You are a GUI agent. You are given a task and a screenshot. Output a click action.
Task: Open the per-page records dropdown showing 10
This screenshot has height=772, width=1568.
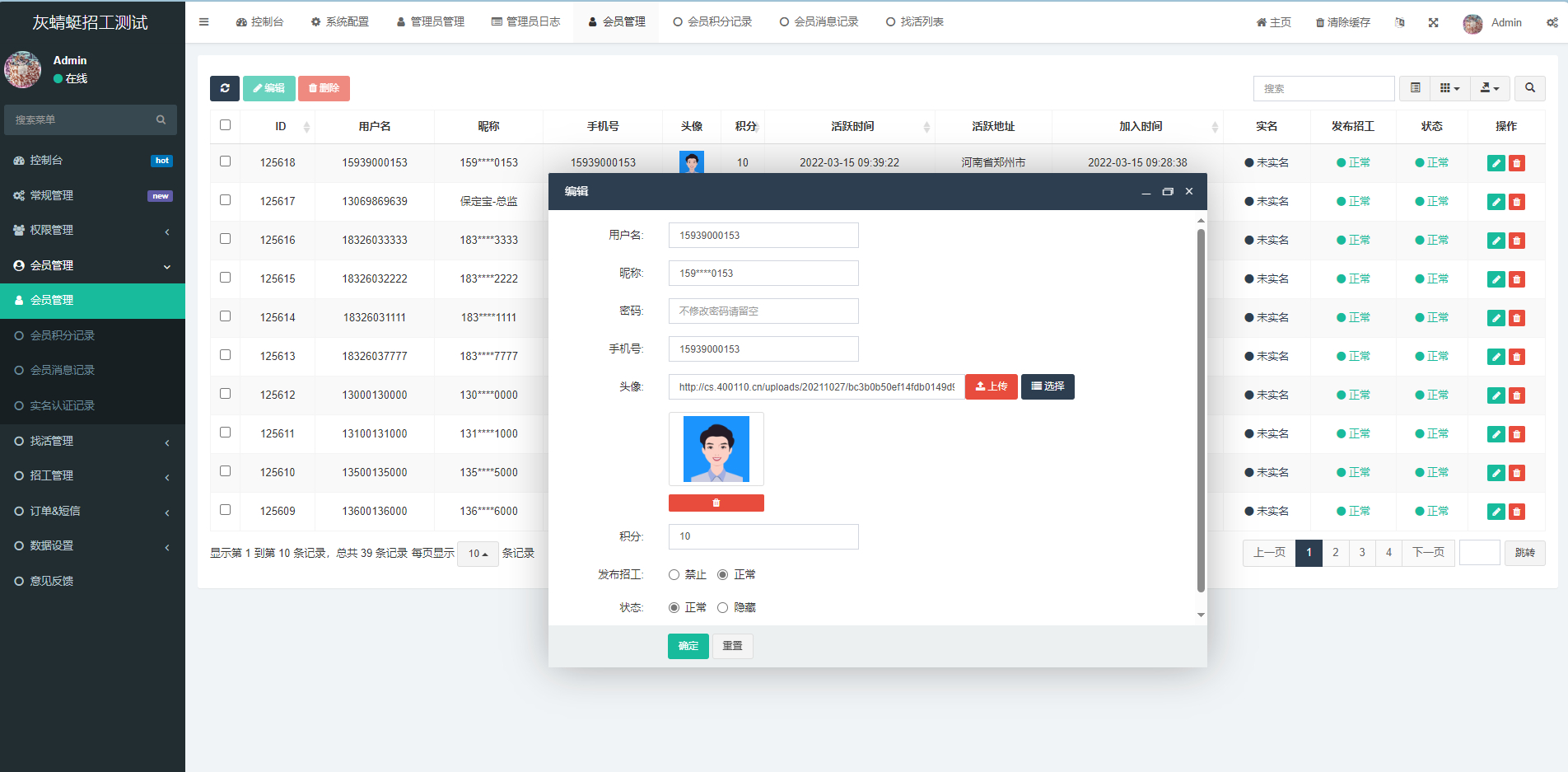(x=478, y=554)
